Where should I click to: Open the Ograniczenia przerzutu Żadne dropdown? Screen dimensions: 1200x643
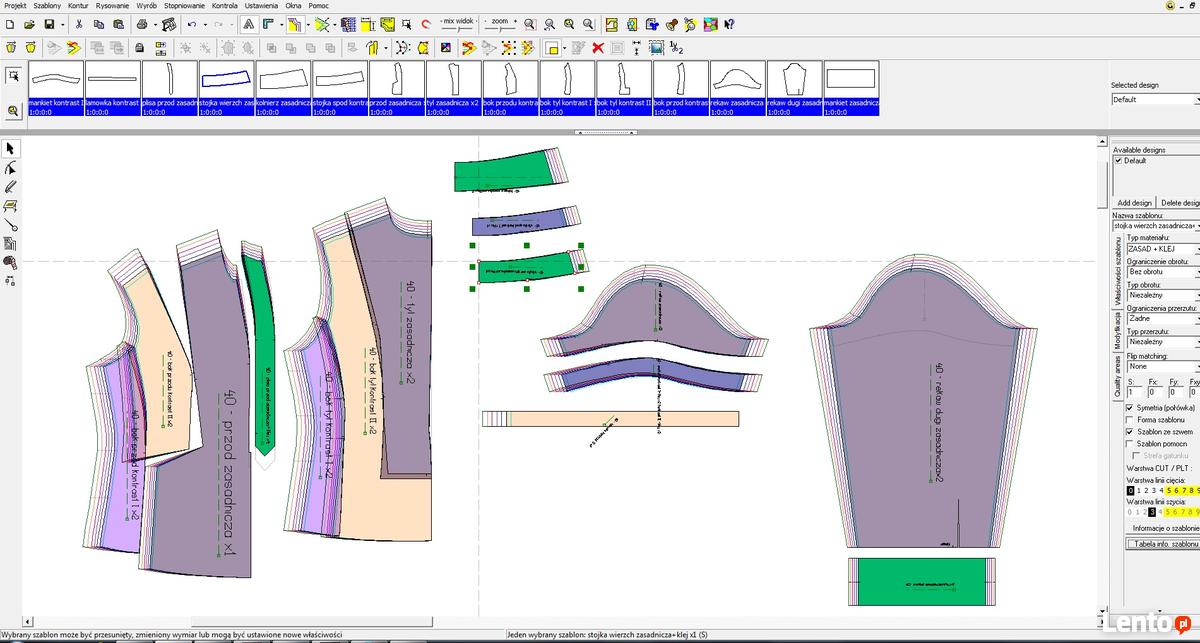[1163, 318]
